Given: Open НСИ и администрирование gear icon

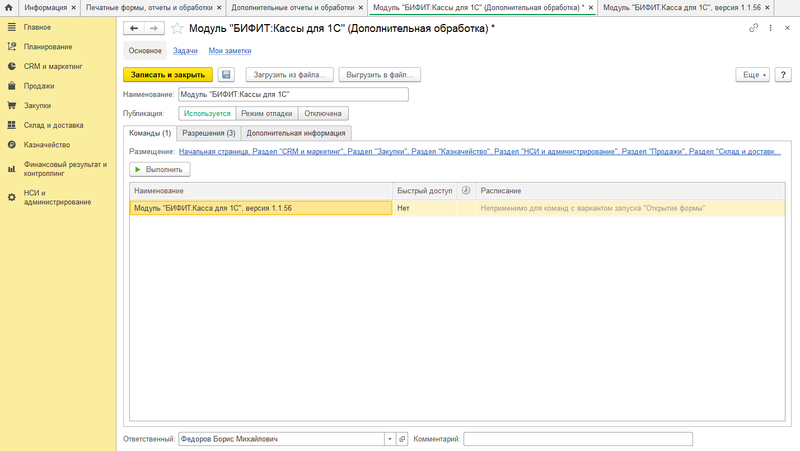Looking at the screenshot, I should pyautogui.click(x=12, y=197).
